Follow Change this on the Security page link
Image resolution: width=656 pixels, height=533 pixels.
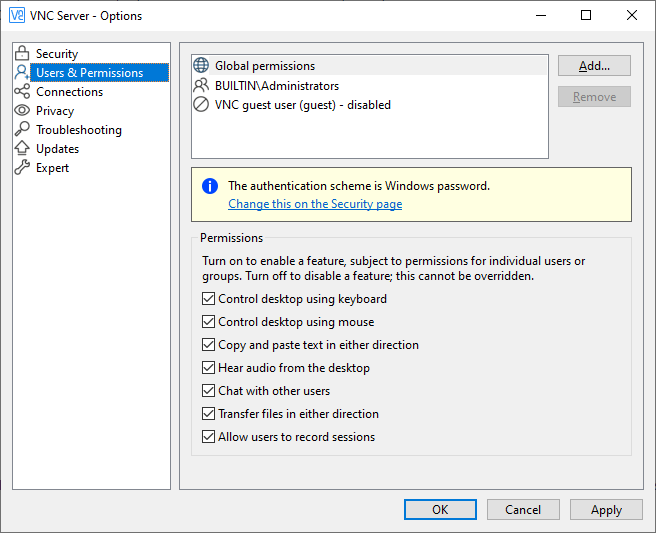(315, 204)
